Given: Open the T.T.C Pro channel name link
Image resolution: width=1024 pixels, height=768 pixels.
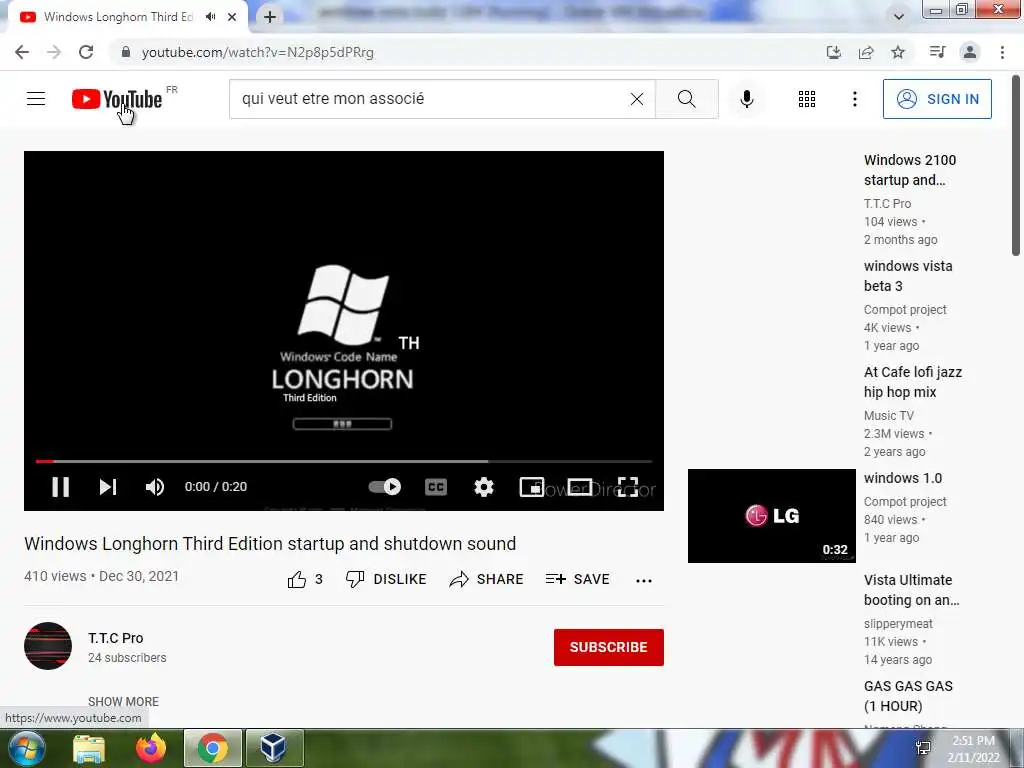Looking at the screenshot, I should click(x=116, y=638).
